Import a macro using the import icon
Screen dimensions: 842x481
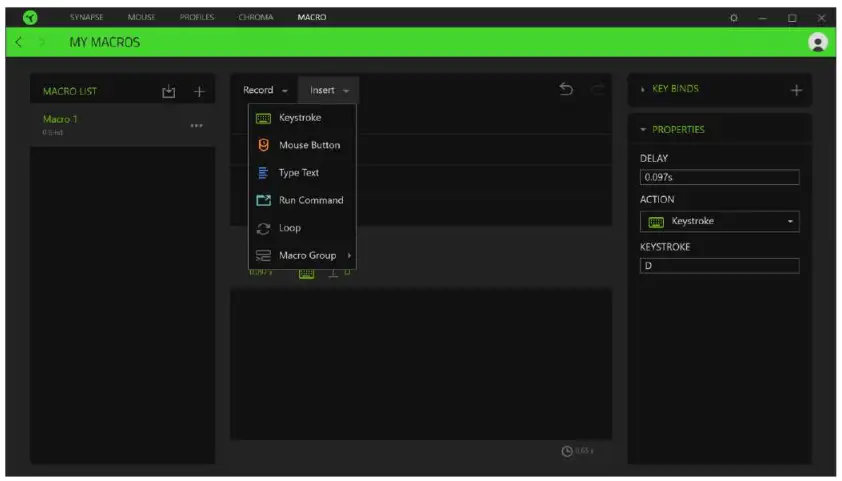[x=169, y=91]
